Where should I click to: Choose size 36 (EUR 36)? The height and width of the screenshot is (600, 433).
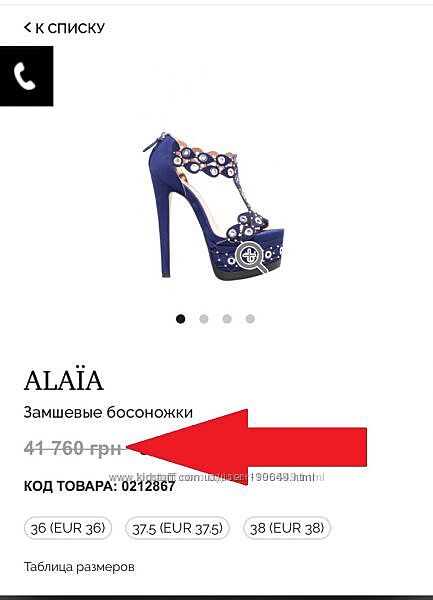pos(68,528)
